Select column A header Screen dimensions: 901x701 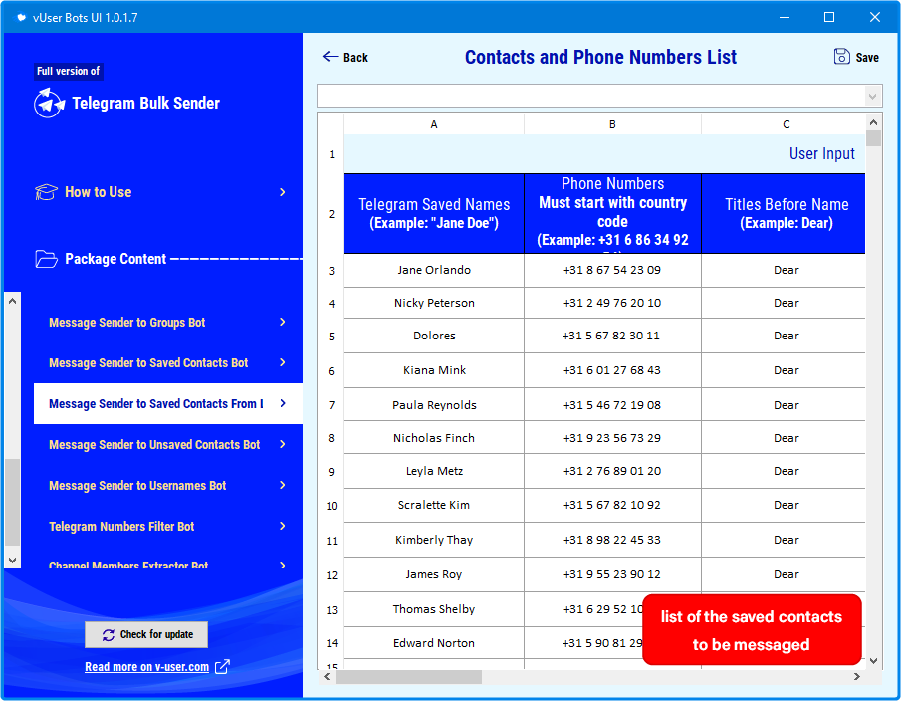[434, 124]
